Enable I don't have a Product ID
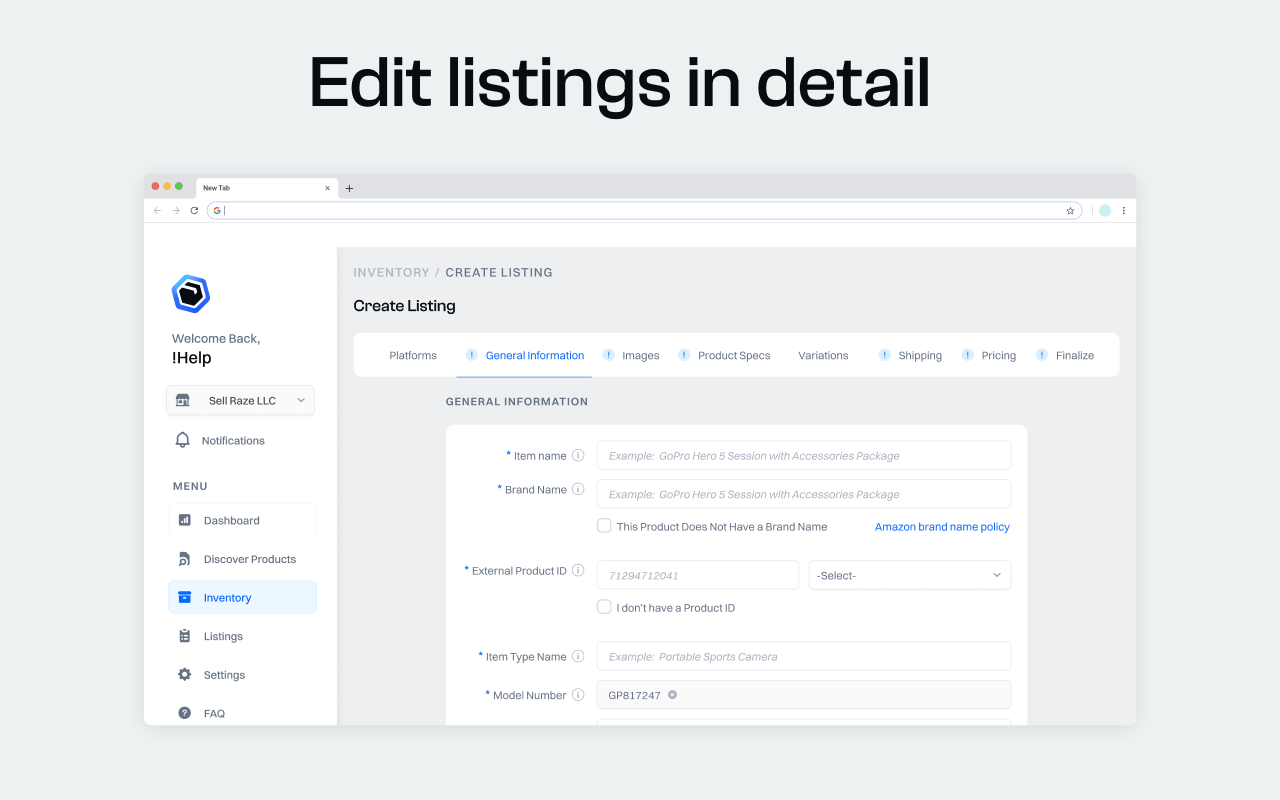Viewport: 1280px width, 800px height. pyautogui.click(x=604, y=606)
